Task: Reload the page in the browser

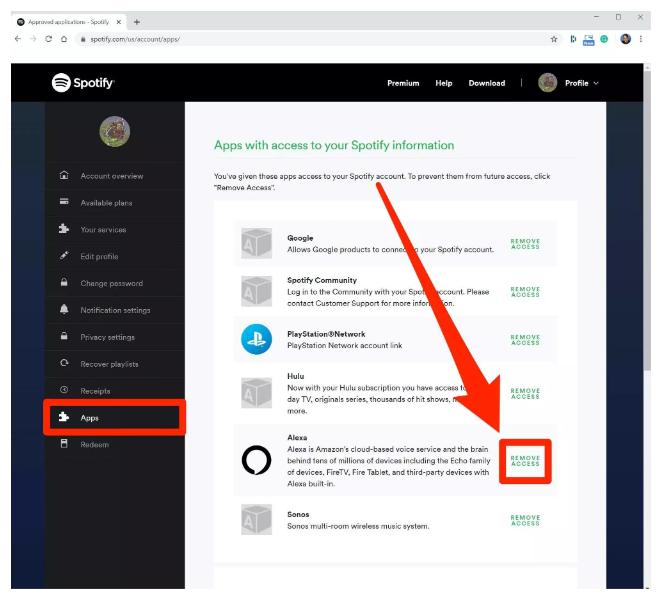Action: pos(49,39)
